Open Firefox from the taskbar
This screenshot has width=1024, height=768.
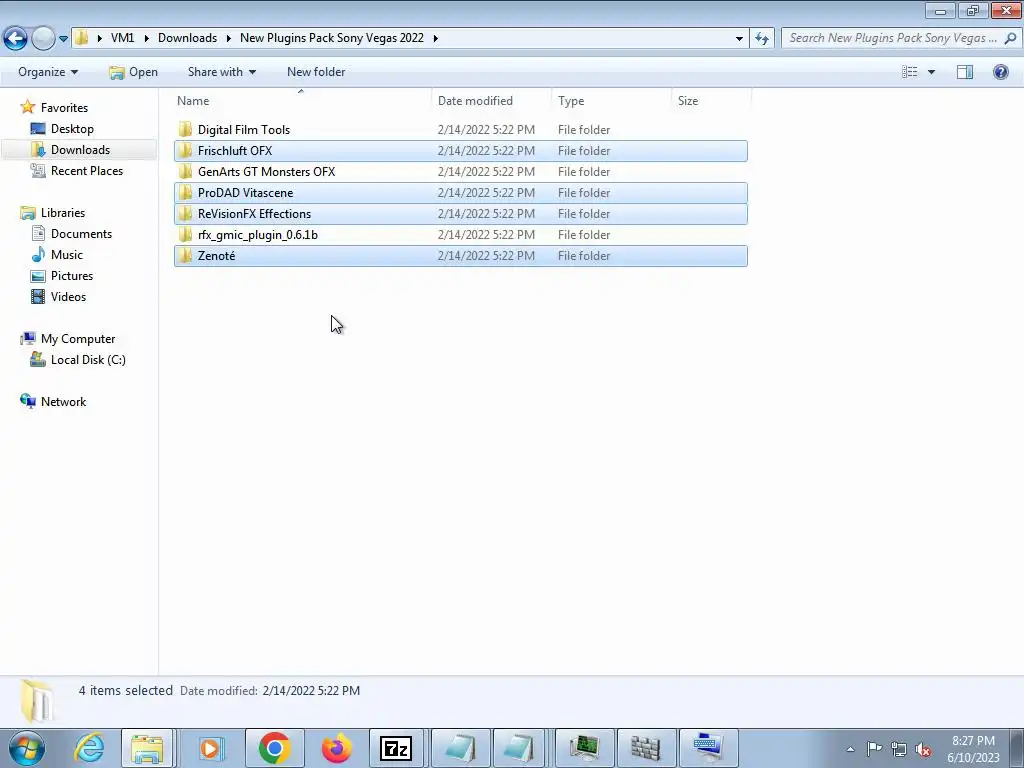336,748
